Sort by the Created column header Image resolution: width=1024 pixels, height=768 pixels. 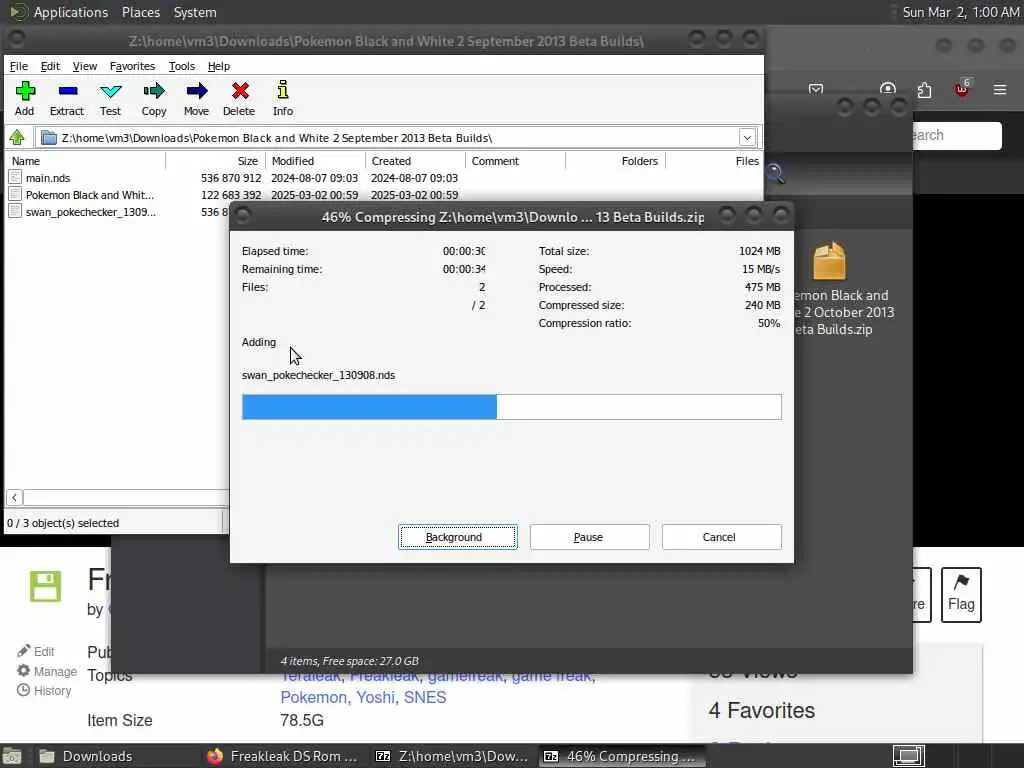coord(416,161)
